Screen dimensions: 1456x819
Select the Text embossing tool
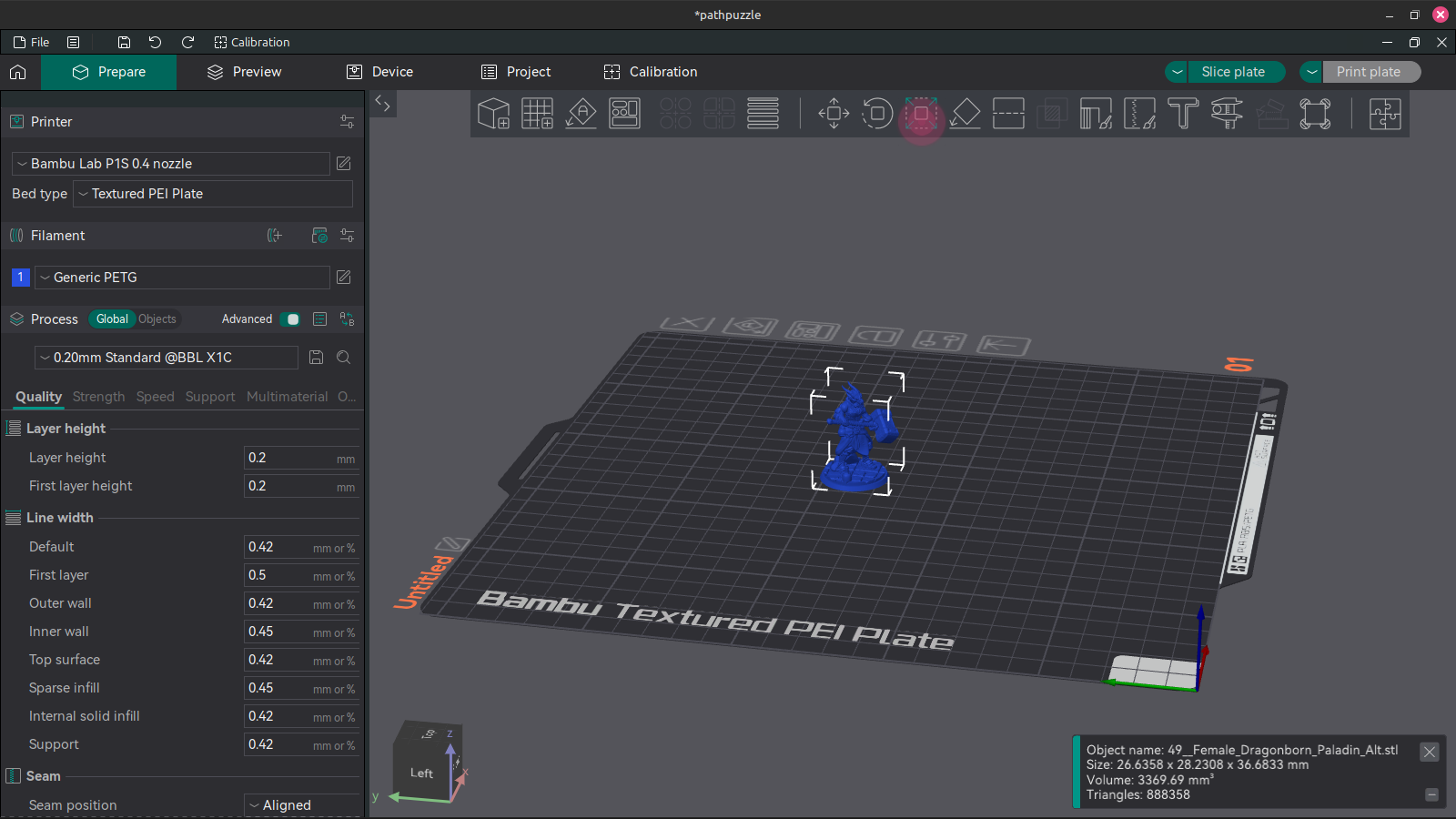click(1182, 114)
